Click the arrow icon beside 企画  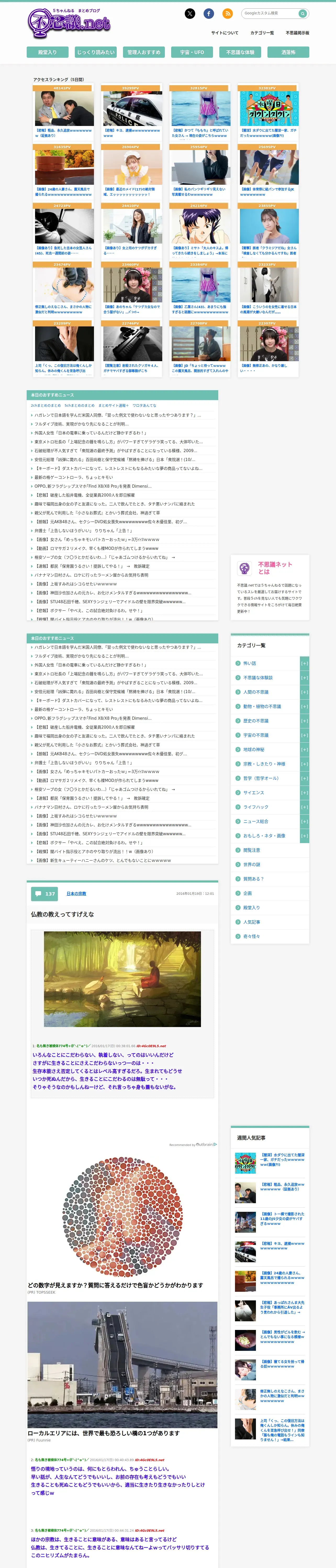point(238,893)
